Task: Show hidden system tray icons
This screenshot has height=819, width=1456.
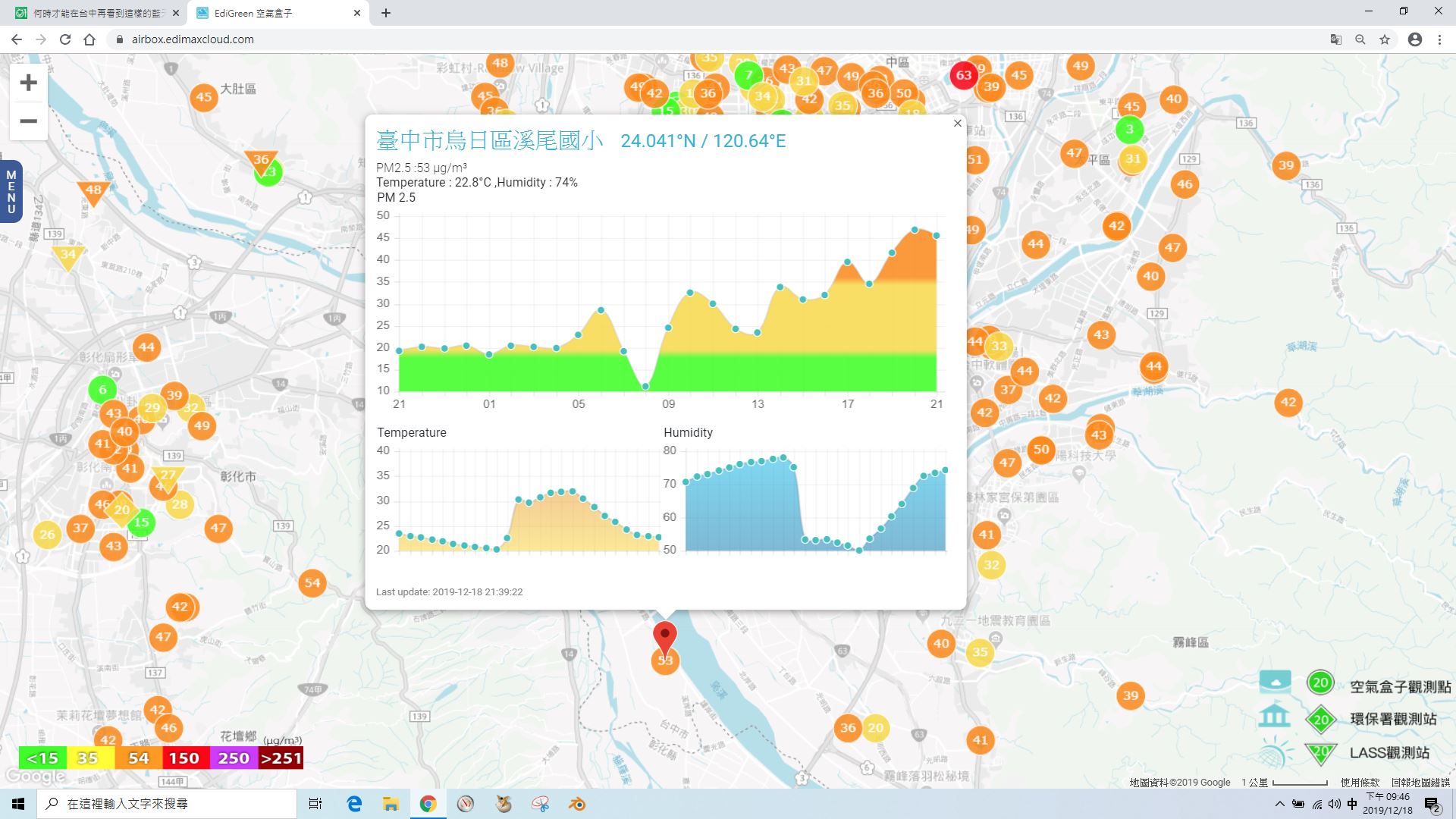Action: pos(1280,804)
